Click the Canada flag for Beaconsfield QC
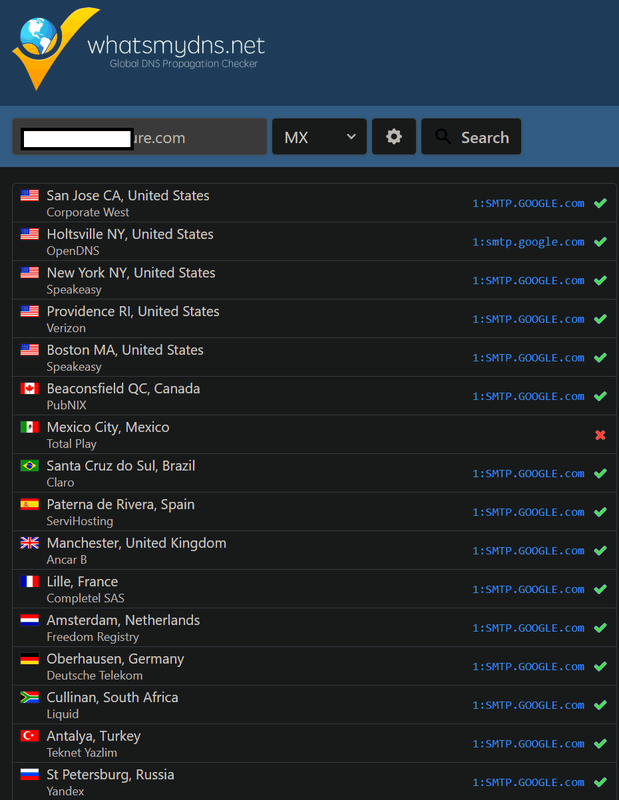The width and height of the screenshot is (619, 800). (30, 388)
